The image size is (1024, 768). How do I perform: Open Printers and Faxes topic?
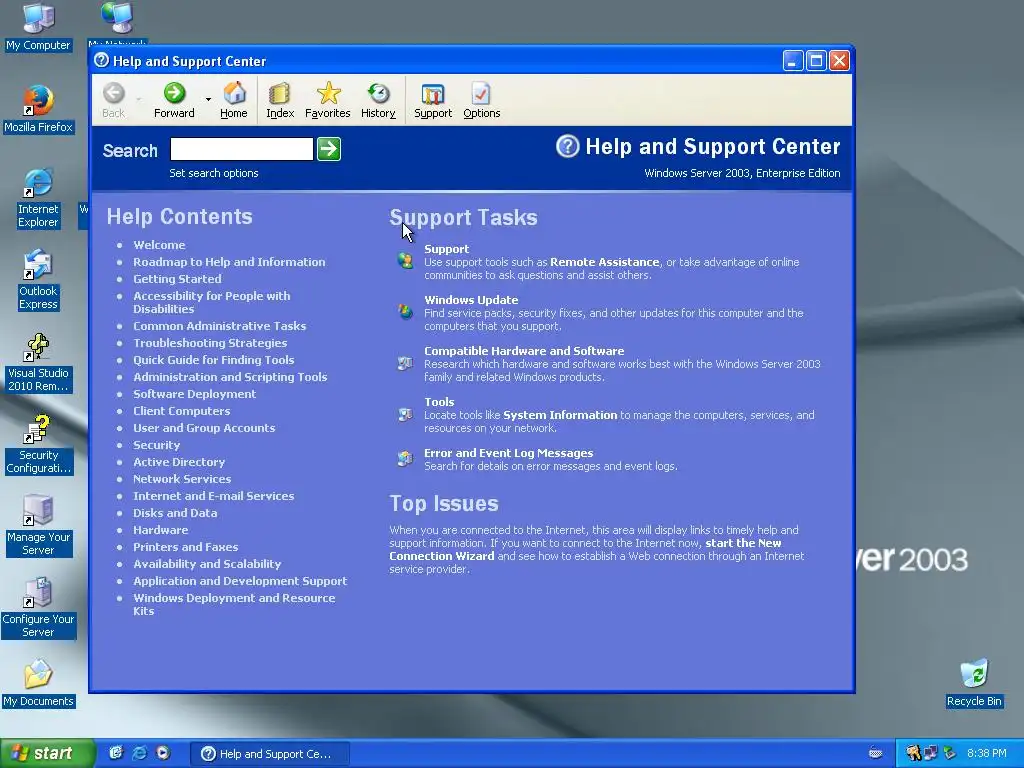coord(185,547)
